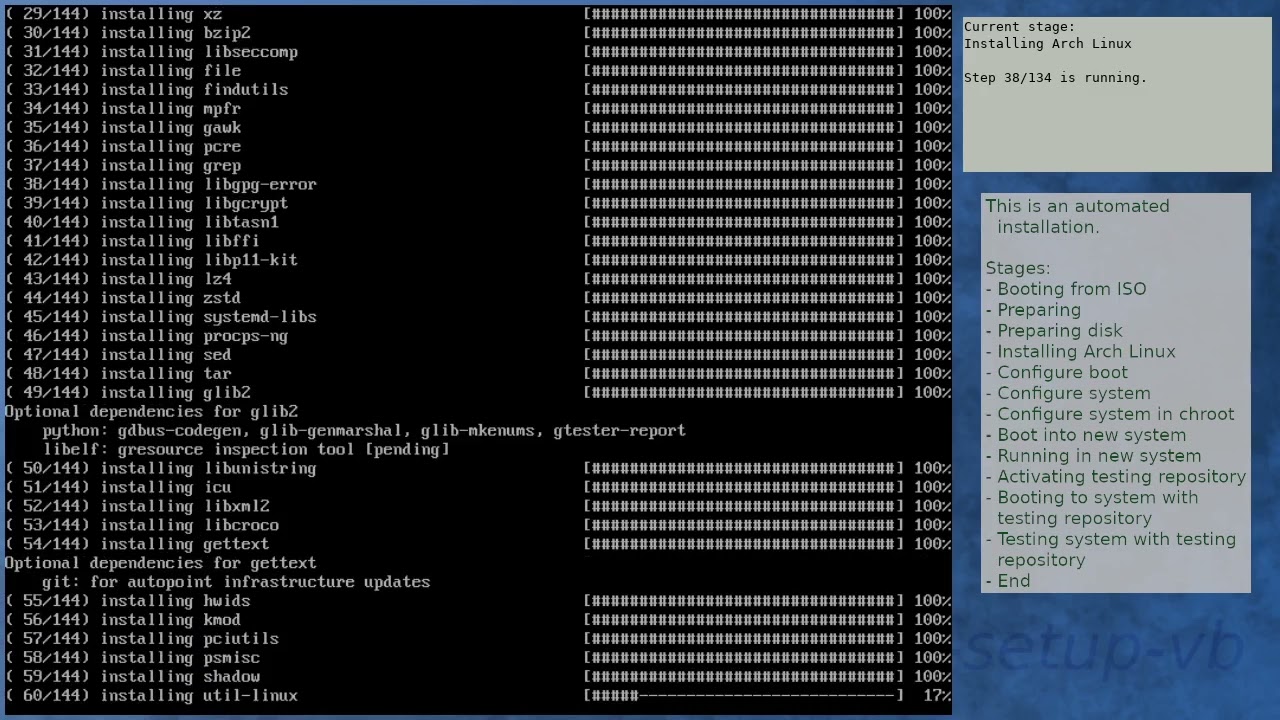Viewport: 1280px width, 720px height.
Task: Click 'Optional dependencies for glib2' text
Action: coord(151,412)
